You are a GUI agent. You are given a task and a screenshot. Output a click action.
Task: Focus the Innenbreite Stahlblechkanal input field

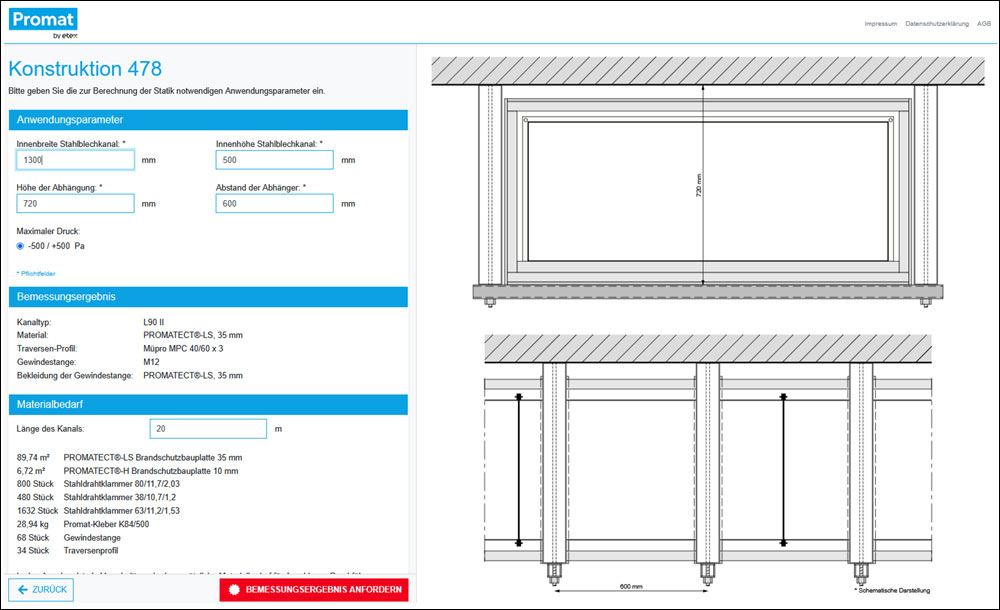pyautogui.click(x=75, y=160)
